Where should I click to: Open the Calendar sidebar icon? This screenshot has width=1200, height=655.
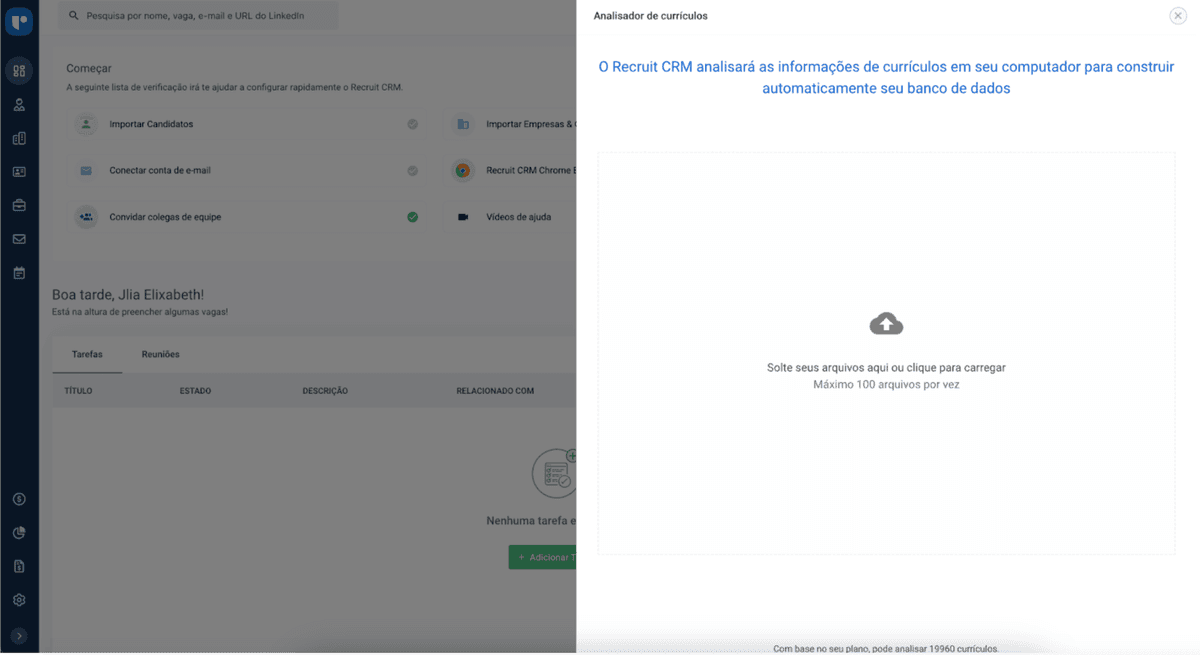(x=19, y=272)
